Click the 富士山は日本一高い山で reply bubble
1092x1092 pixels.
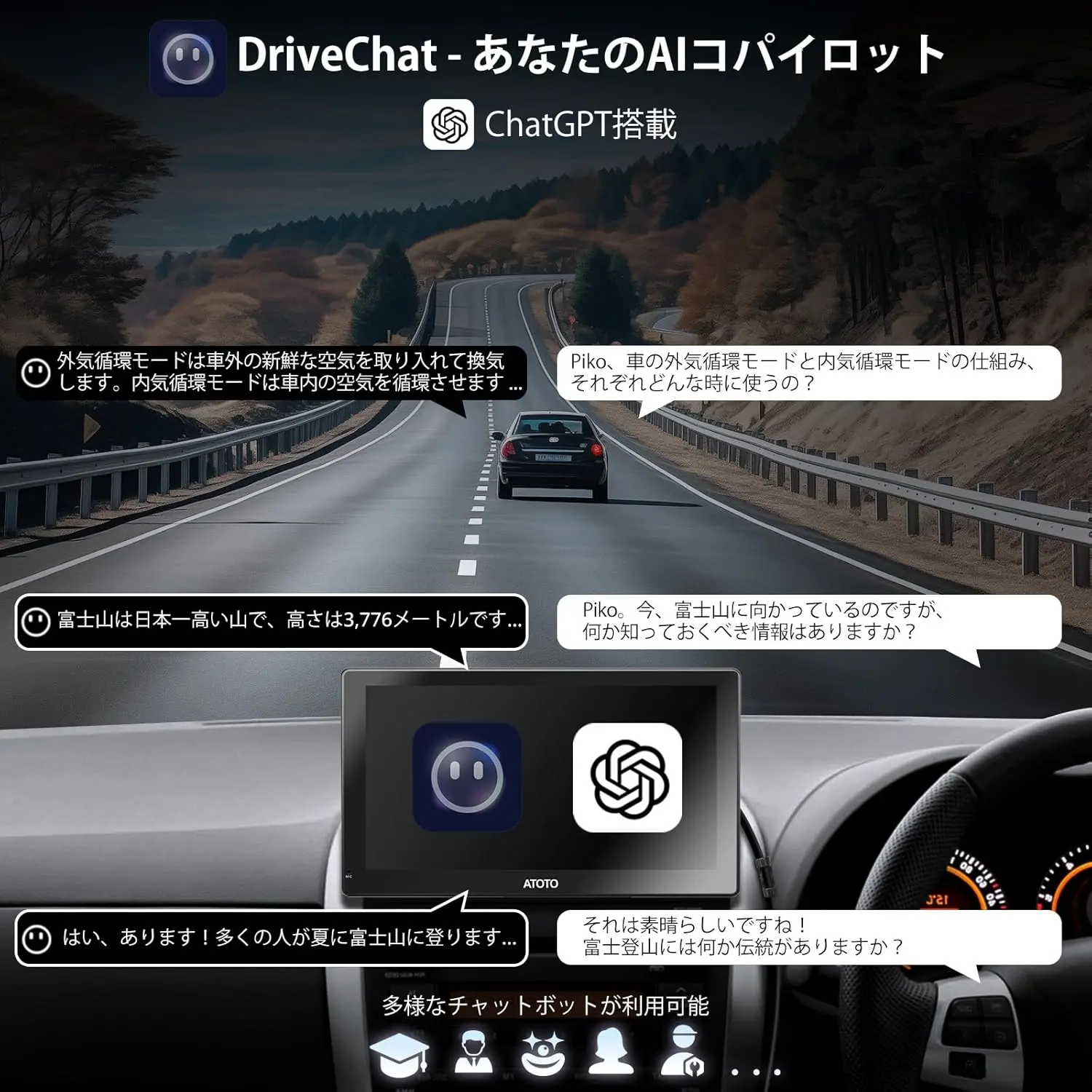(x=271, y=622)
